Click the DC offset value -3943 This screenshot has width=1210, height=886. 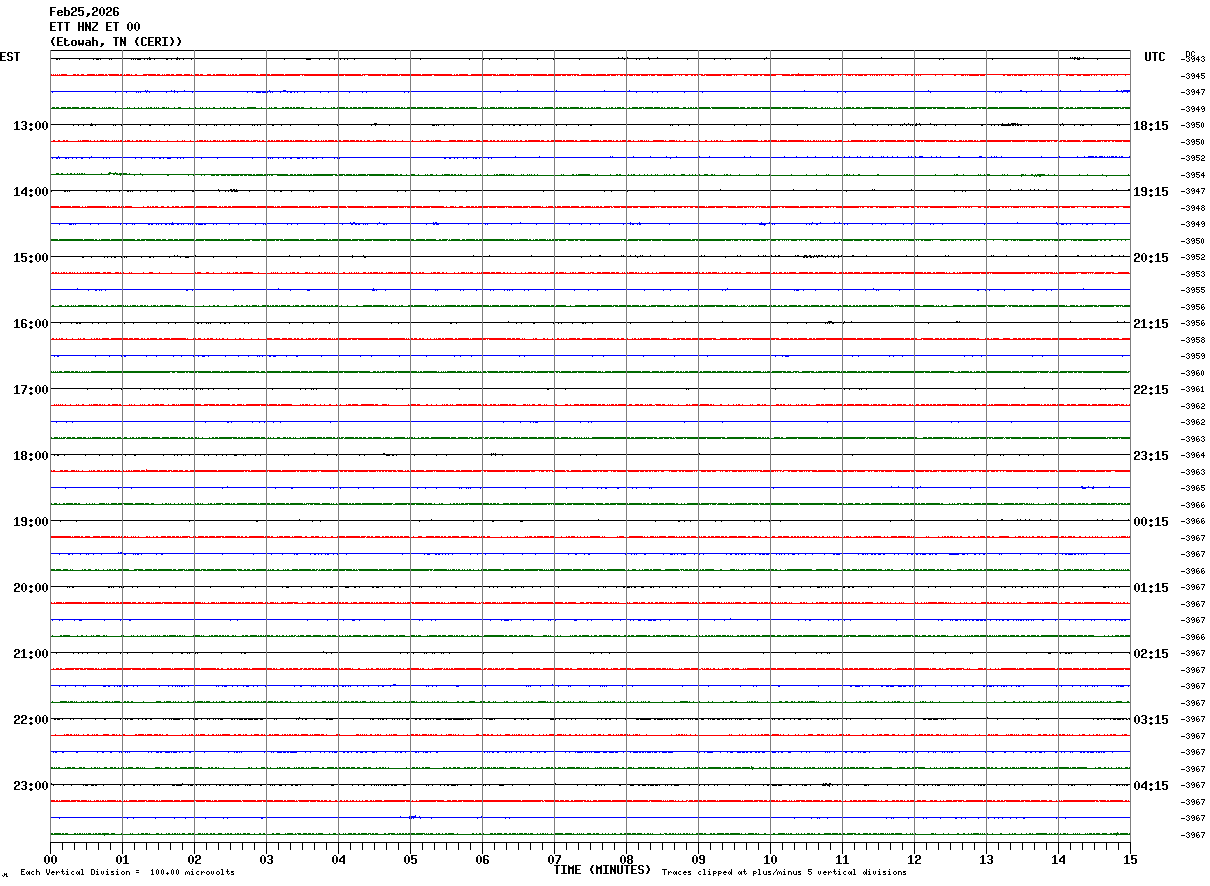tap(1193, 60)
